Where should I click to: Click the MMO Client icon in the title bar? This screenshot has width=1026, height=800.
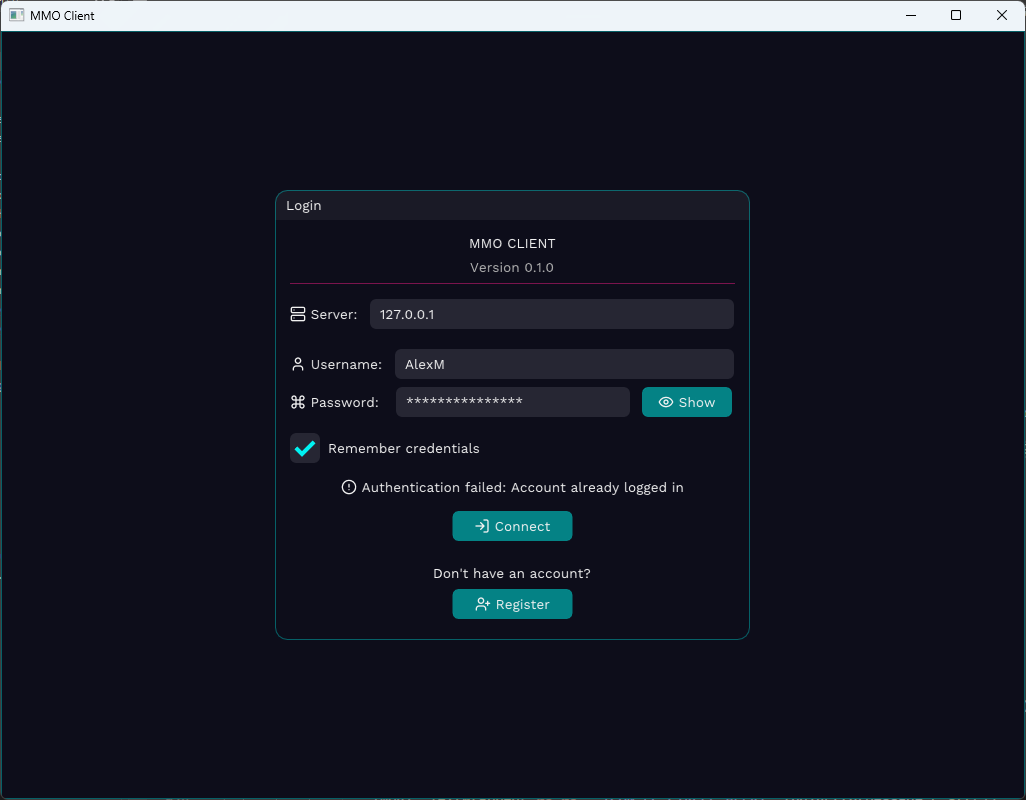[x=16, y=15]
